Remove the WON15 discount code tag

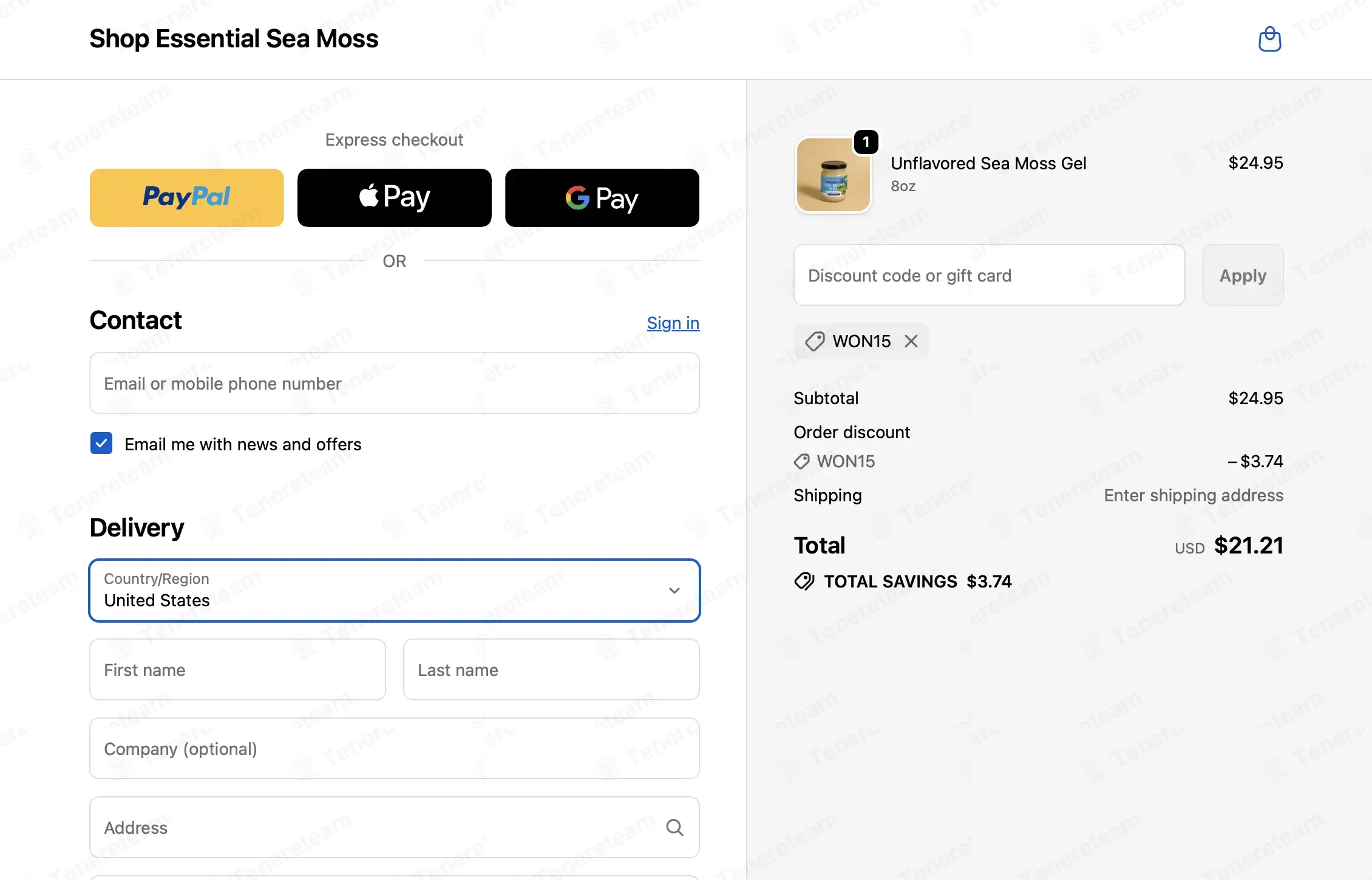(911, 341)
